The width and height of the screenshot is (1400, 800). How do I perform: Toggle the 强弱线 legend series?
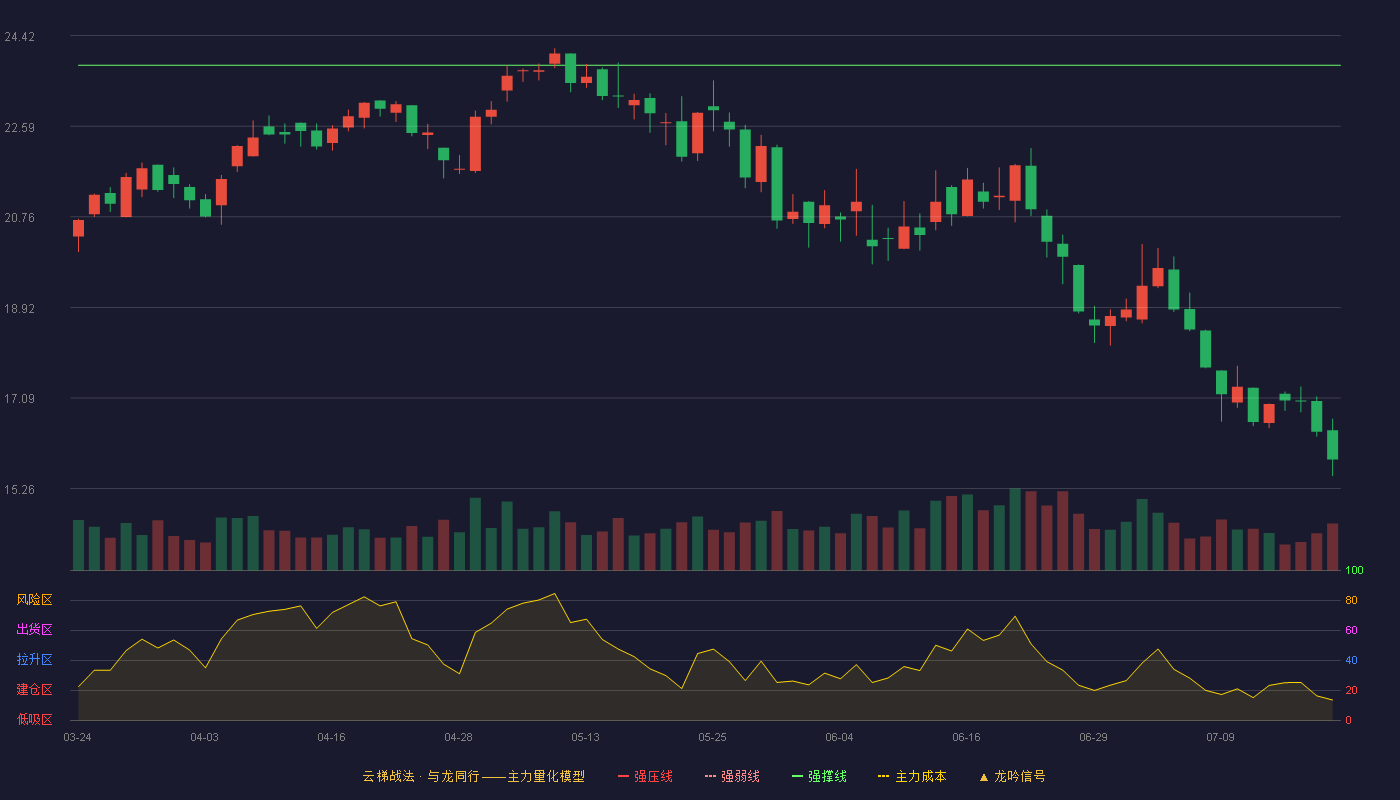tap(732, 776)
